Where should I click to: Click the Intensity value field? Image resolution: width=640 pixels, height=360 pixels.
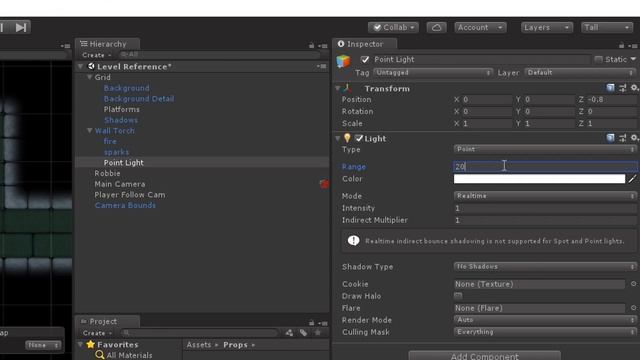point(545,208)
